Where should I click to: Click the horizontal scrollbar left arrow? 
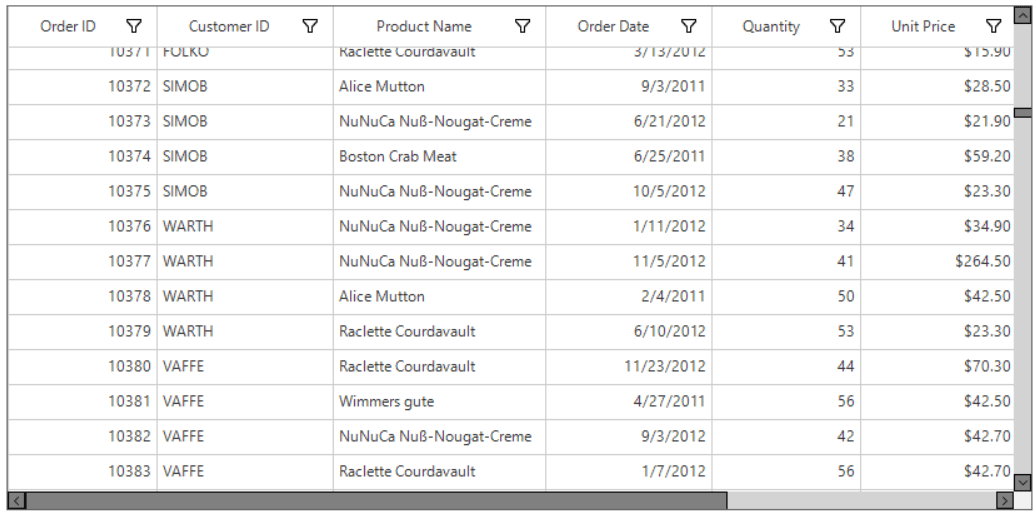coord(17,500)
